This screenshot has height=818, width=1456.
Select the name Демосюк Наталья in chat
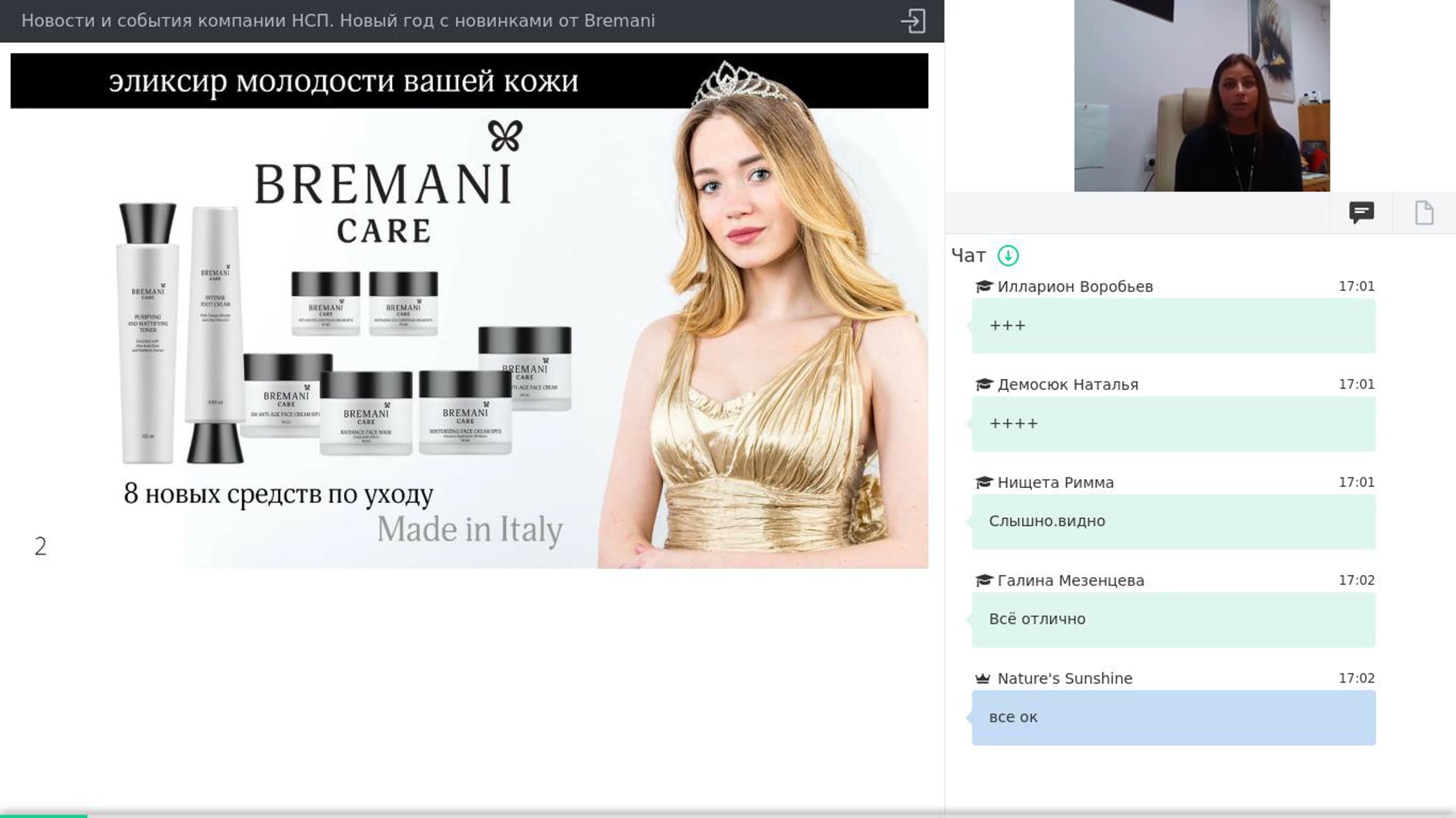[1068, 384]
